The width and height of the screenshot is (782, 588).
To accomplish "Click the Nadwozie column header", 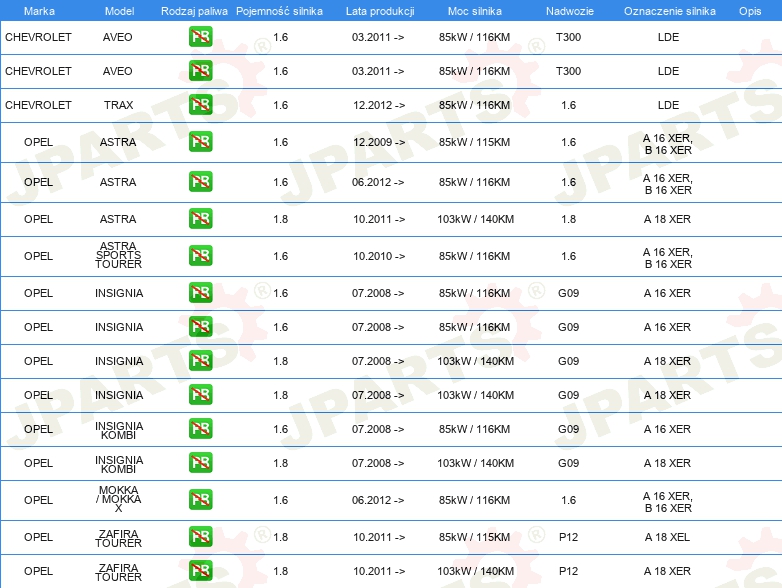I will point(570,11).
